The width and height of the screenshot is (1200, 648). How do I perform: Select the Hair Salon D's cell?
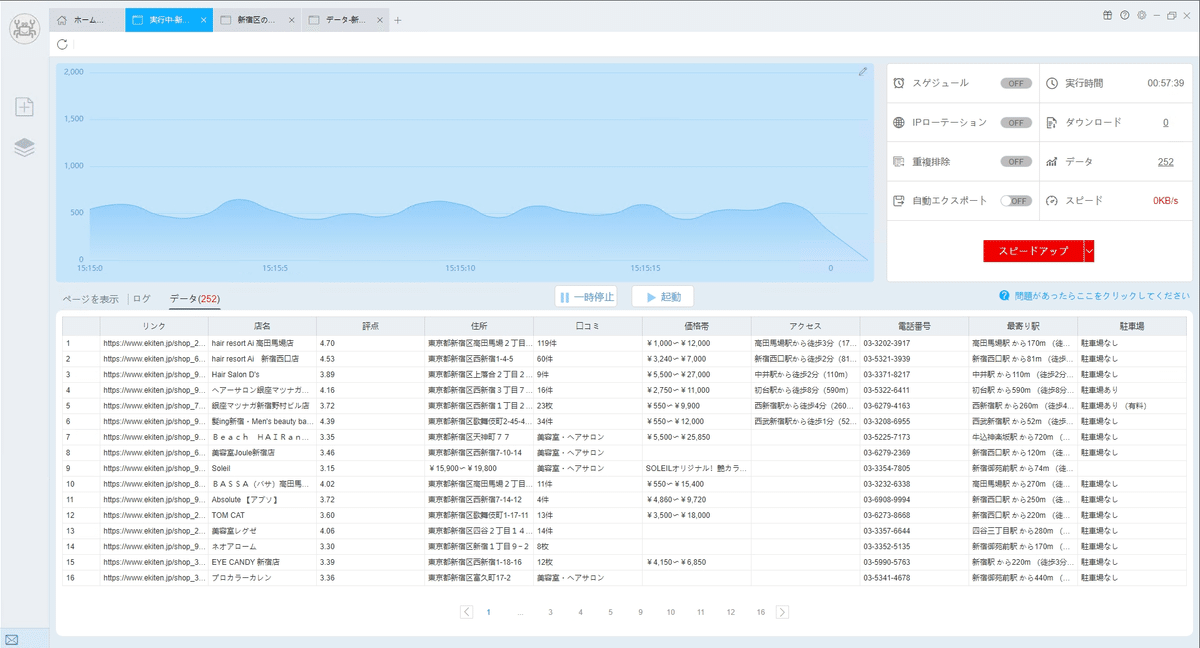pyautogui.click(x=262, y=374)
